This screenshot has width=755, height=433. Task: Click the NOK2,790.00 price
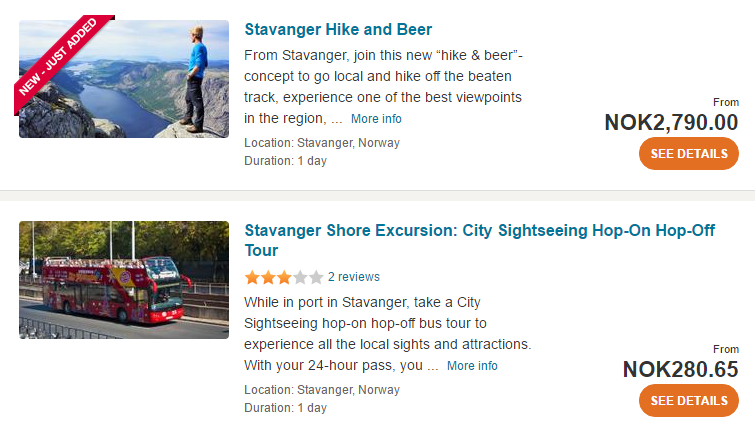(x=671, y=122)
